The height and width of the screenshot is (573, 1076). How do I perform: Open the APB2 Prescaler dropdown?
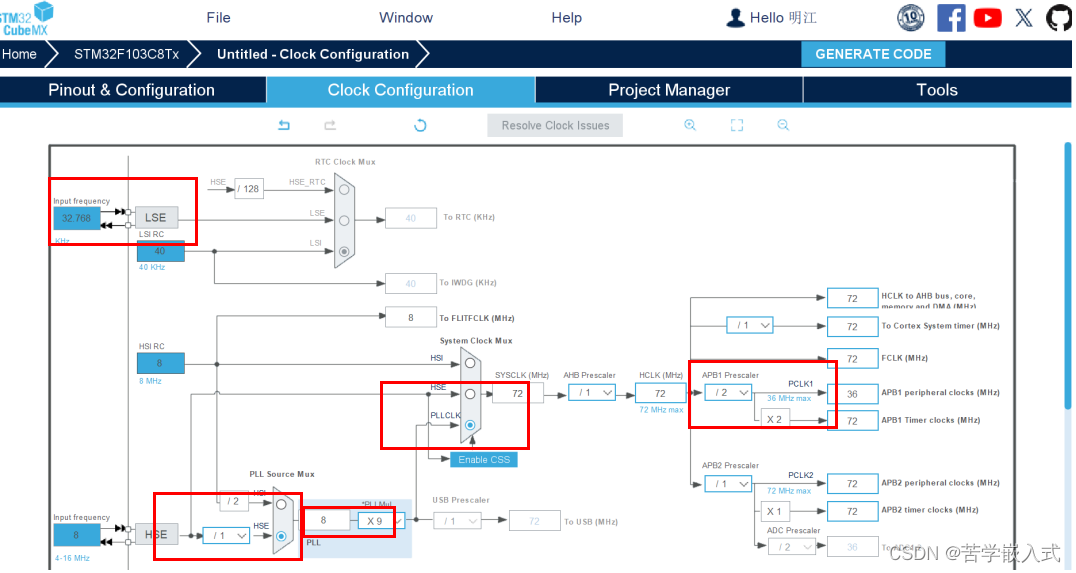tap(728, 484)
